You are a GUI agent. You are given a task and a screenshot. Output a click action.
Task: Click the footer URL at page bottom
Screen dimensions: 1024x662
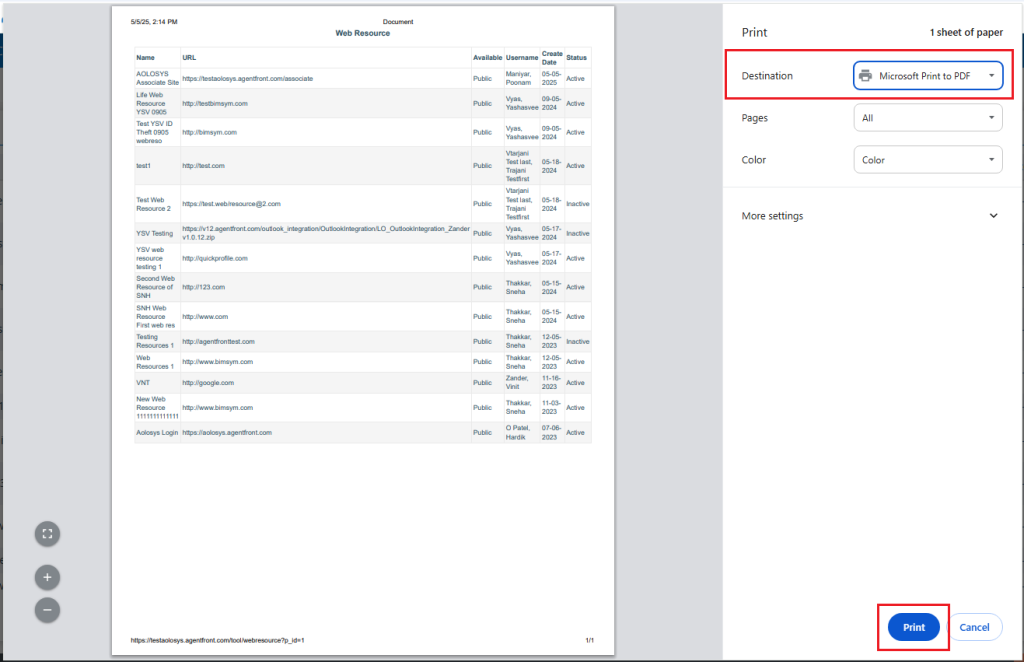click(217, 640)
